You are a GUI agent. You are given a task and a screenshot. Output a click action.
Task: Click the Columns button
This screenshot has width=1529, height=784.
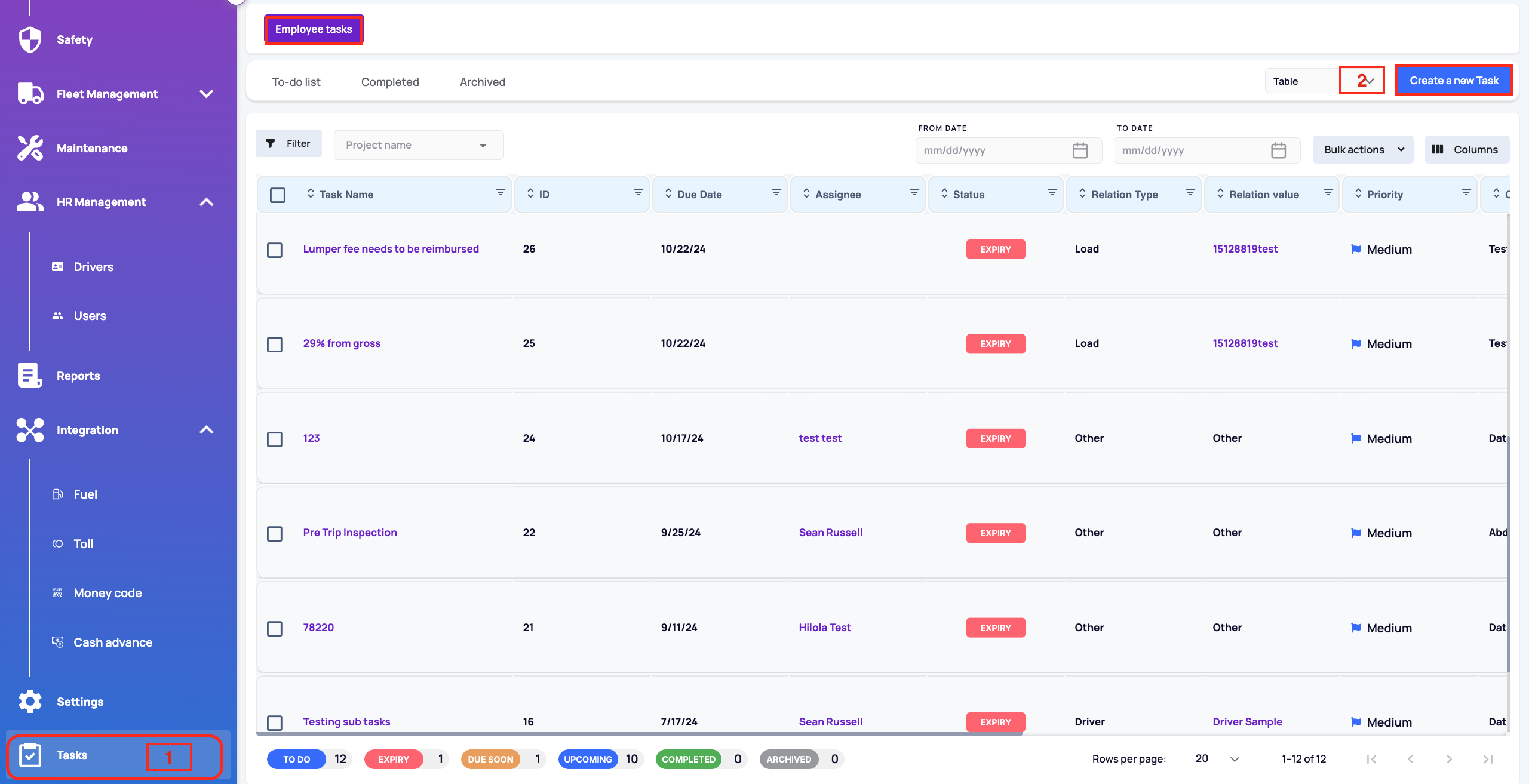1467,149
